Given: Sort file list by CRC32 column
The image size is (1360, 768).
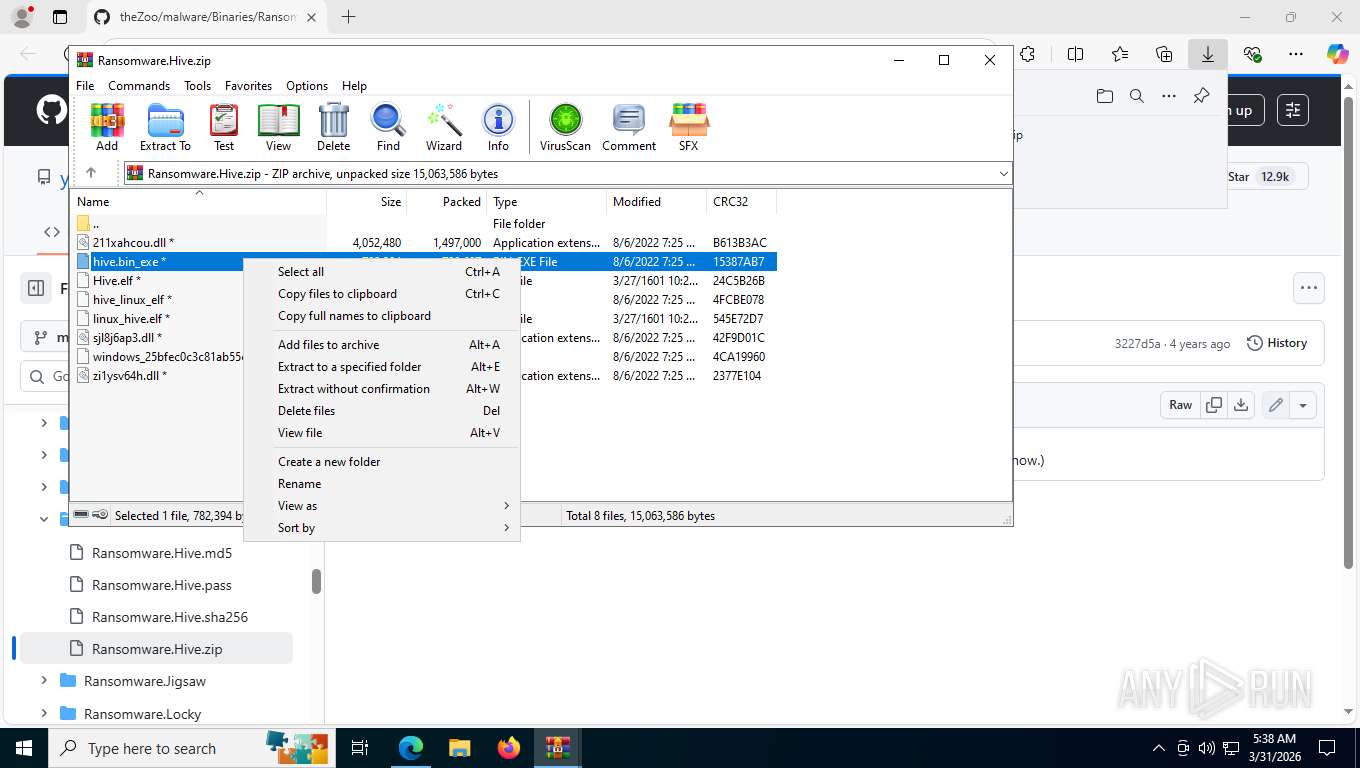Looking at the screenshot, I should 741,202.
